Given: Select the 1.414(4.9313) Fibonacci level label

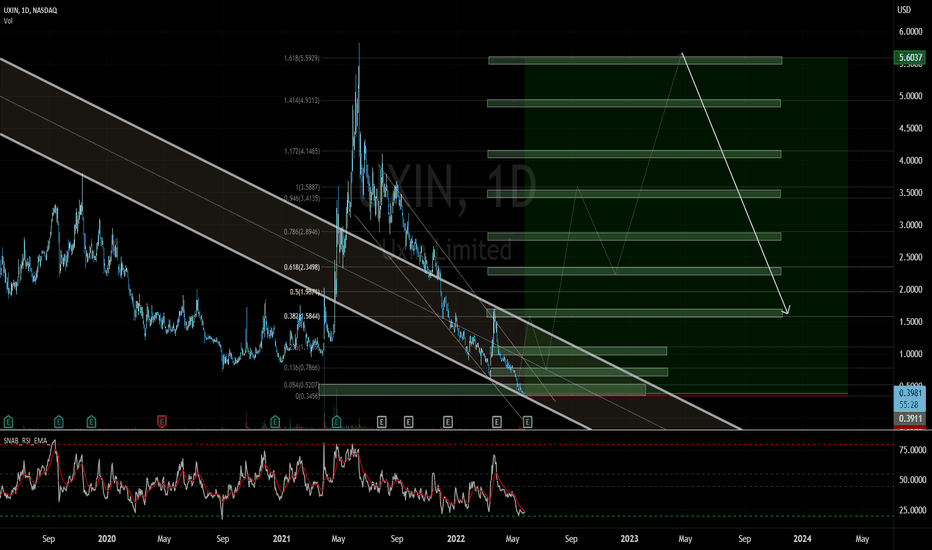Looking at the screenshot, I should (x=301, y=100).
